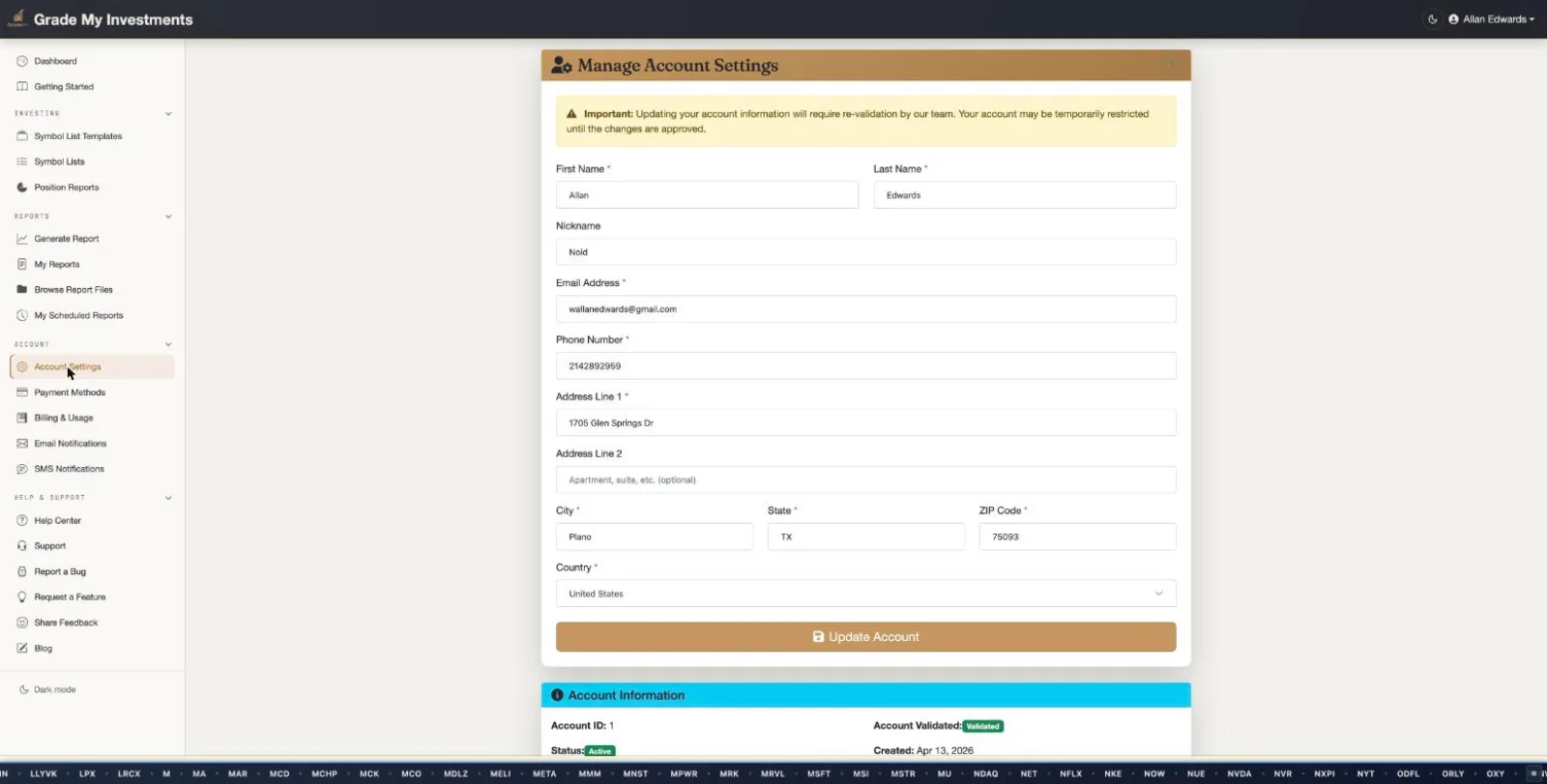
Task: Click the First Name field
Action: click(x=707, y=195)
